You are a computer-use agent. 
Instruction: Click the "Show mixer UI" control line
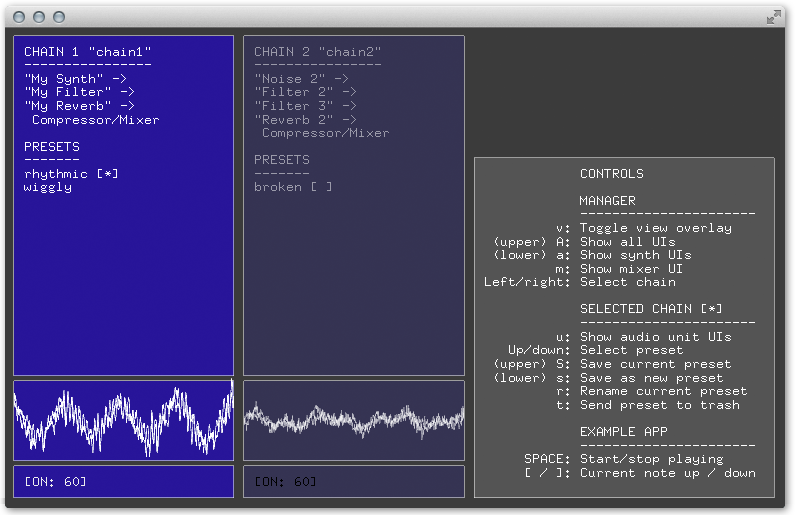(x=619, y=269)
